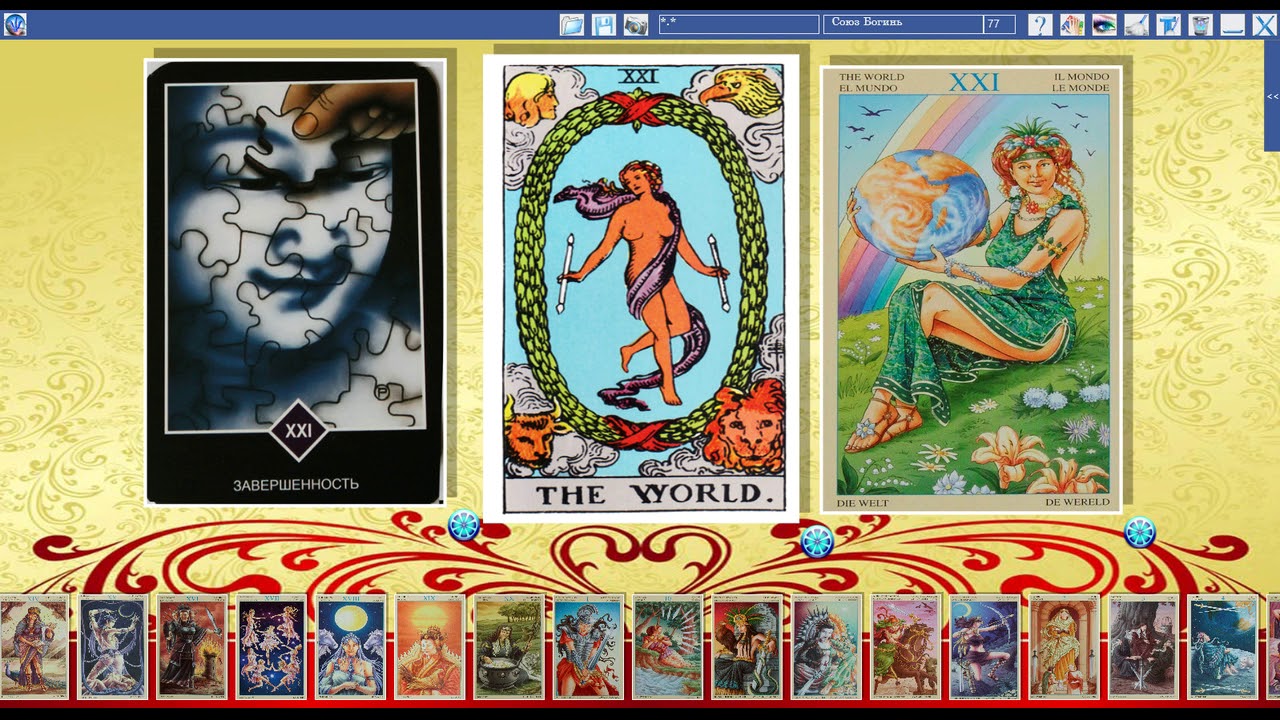Pick the XVI burning tower warrior card
The height and width of the screenshot is (720, 1280).
coord(192,647)
